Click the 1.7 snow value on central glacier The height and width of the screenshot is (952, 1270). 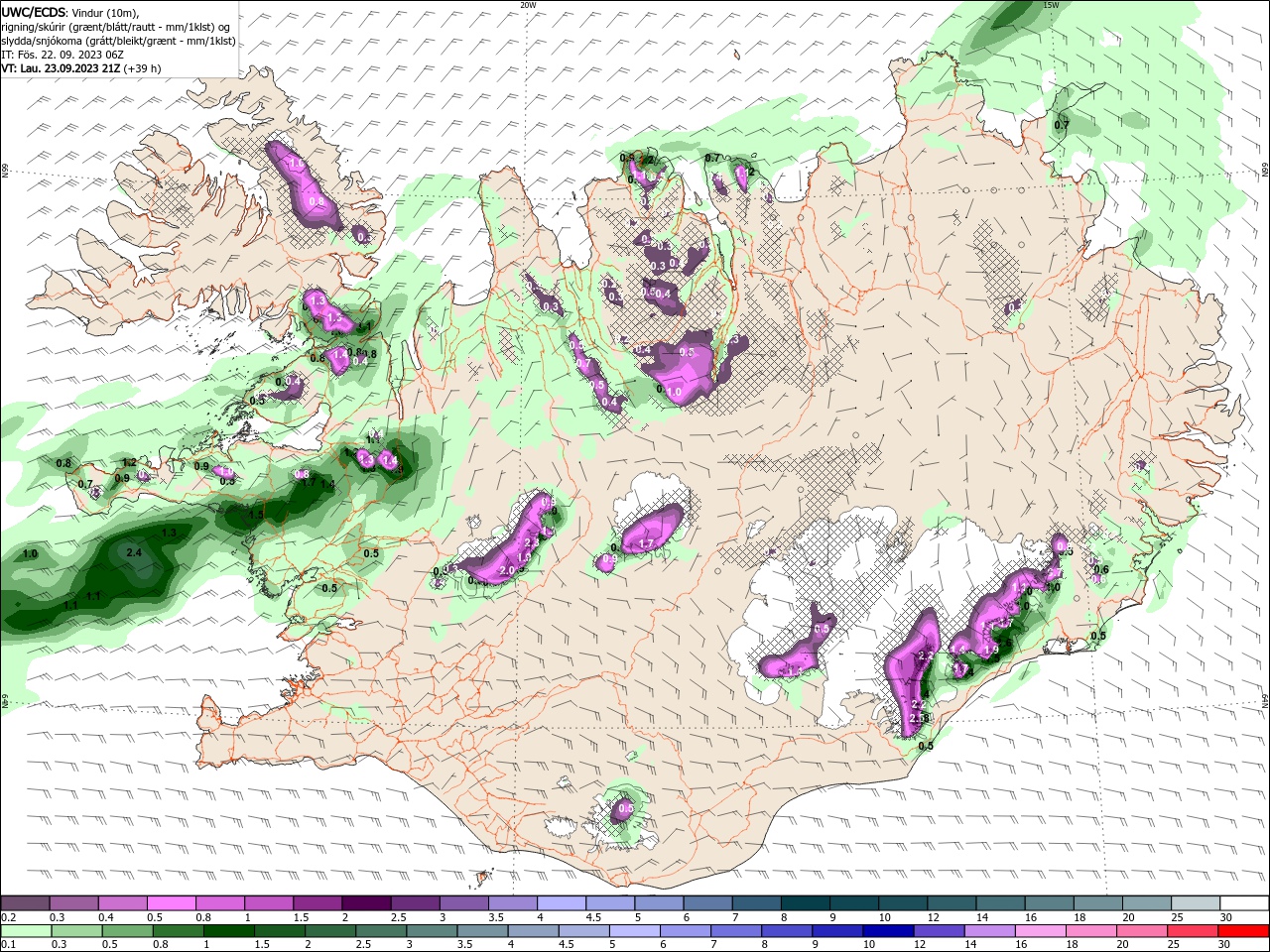tap(646, 543)
